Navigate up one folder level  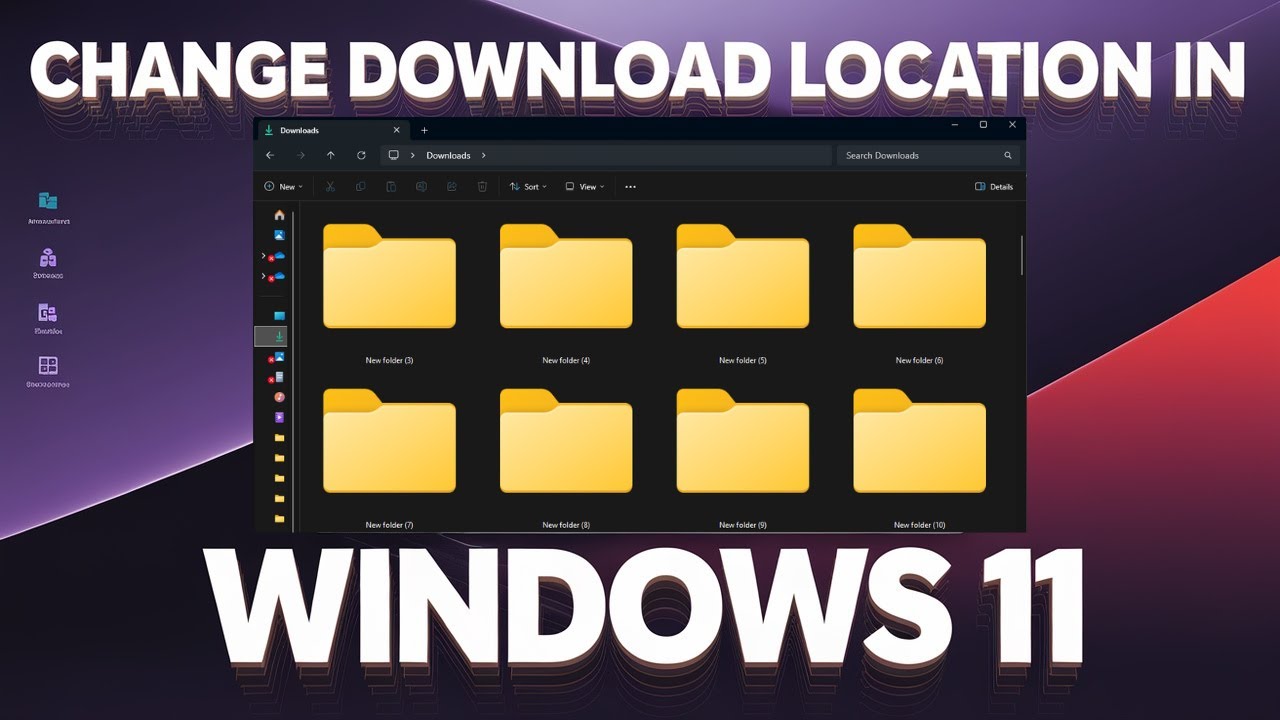pos(331,155)
